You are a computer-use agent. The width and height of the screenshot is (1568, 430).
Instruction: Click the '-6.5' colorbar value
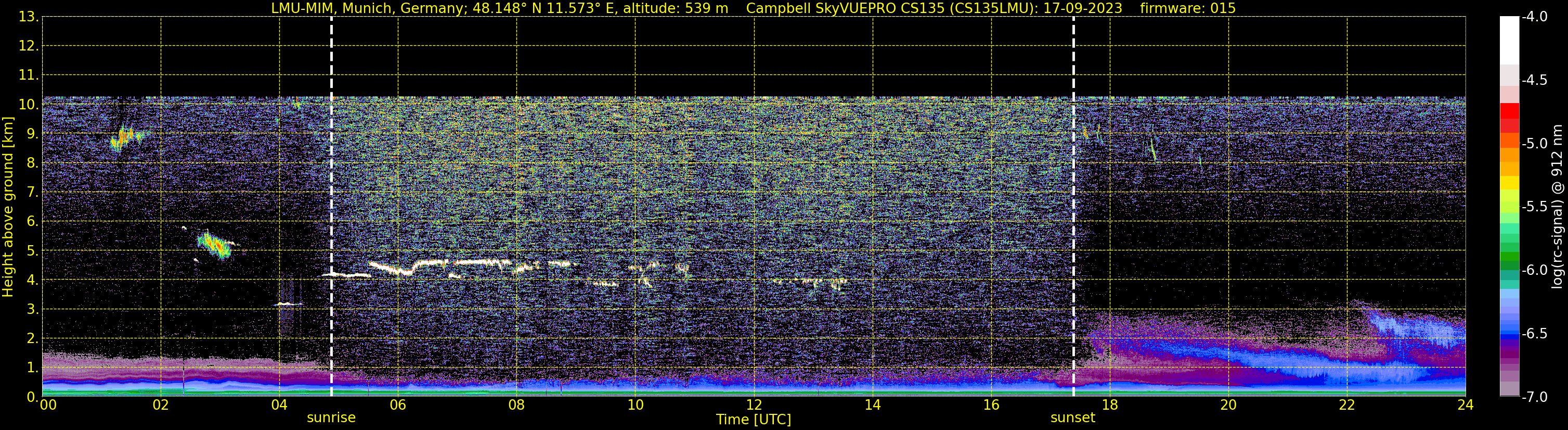pos(1535,333)
